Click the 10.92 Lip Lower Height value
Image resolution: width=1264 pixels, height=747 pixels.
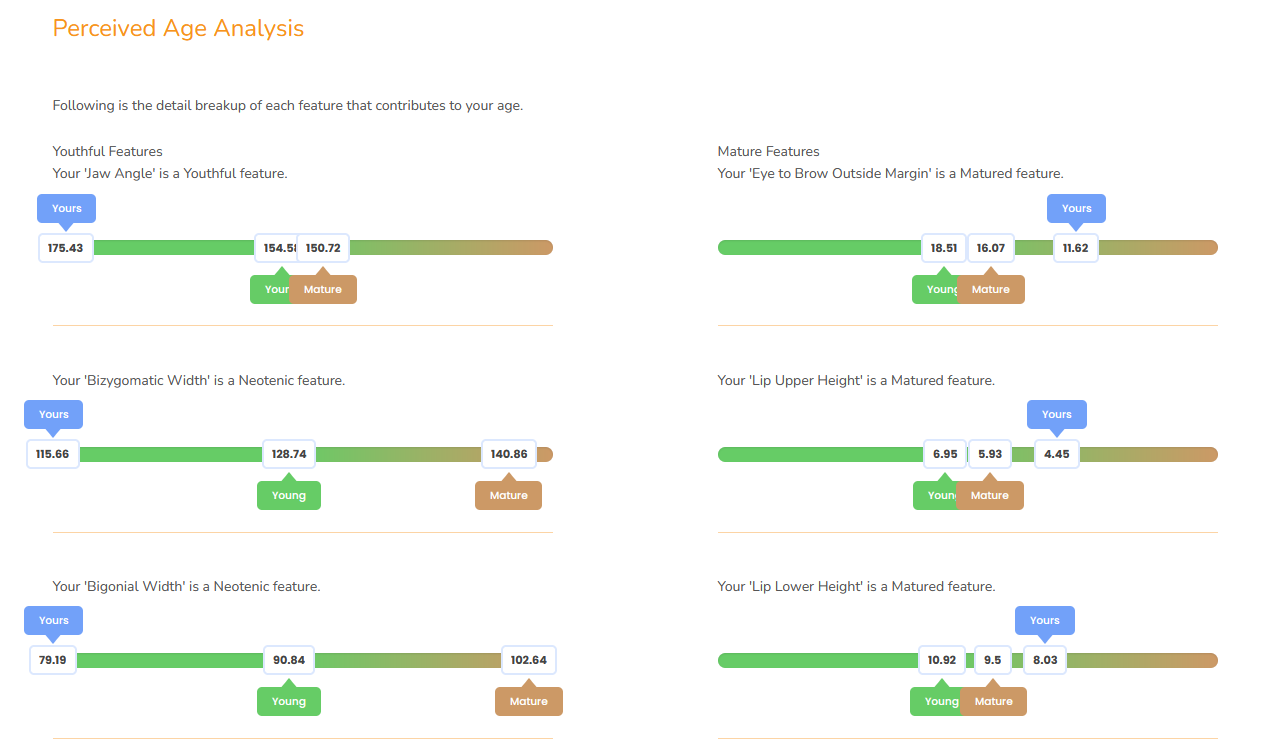coord(942,660)
